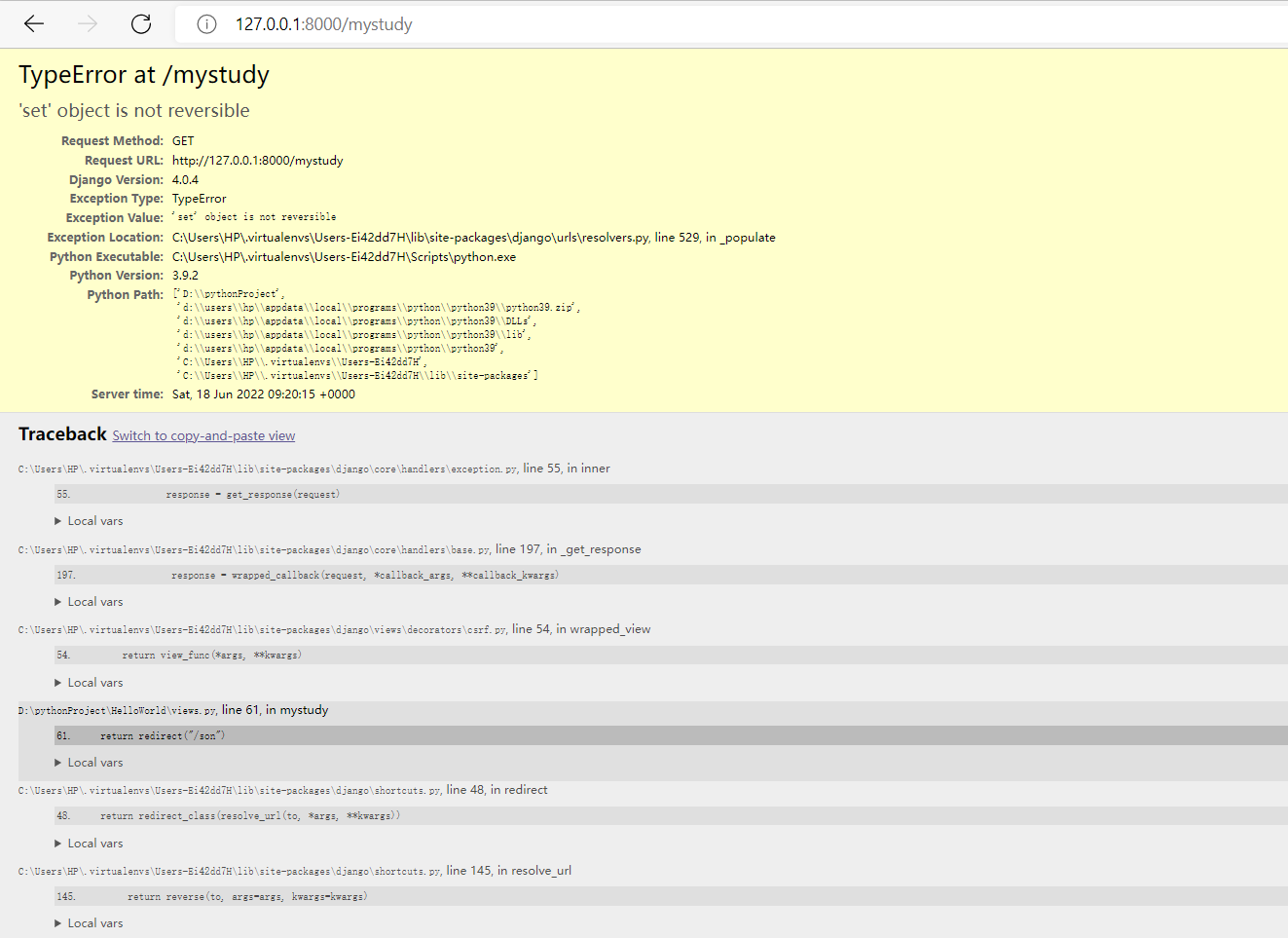
Task: Reload the error page
Action: tap(140, 23)
